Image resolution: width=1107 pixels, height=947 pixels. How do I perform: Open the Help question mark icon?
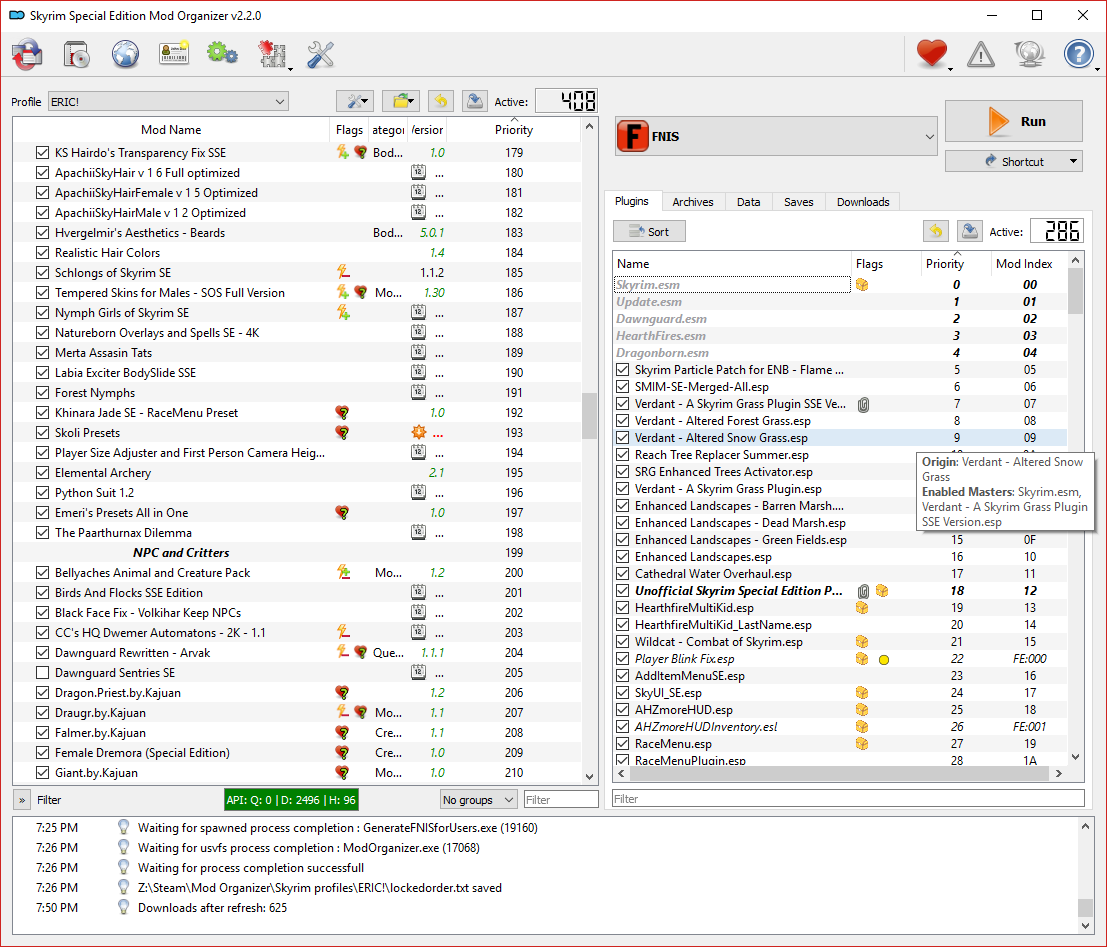coord(1078,54)
